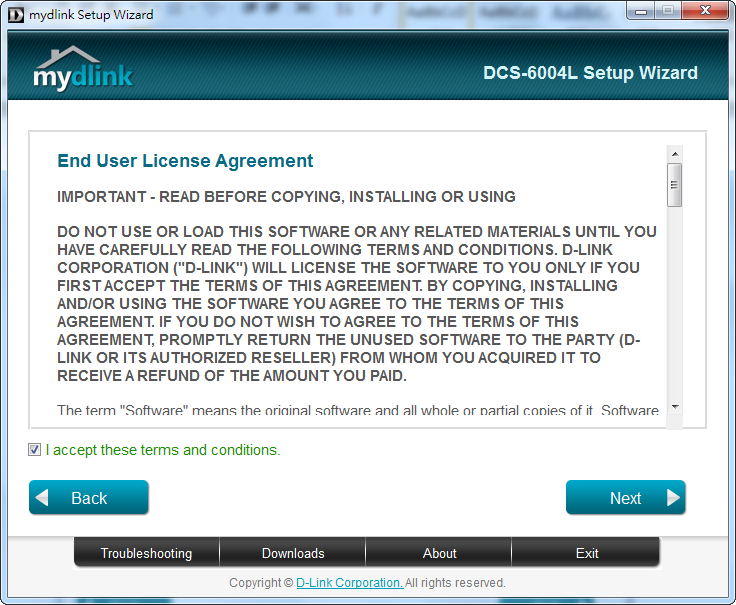Click the D-Link icon in the title bar
This screenshot has height=605, width=736.
(15, 15)
